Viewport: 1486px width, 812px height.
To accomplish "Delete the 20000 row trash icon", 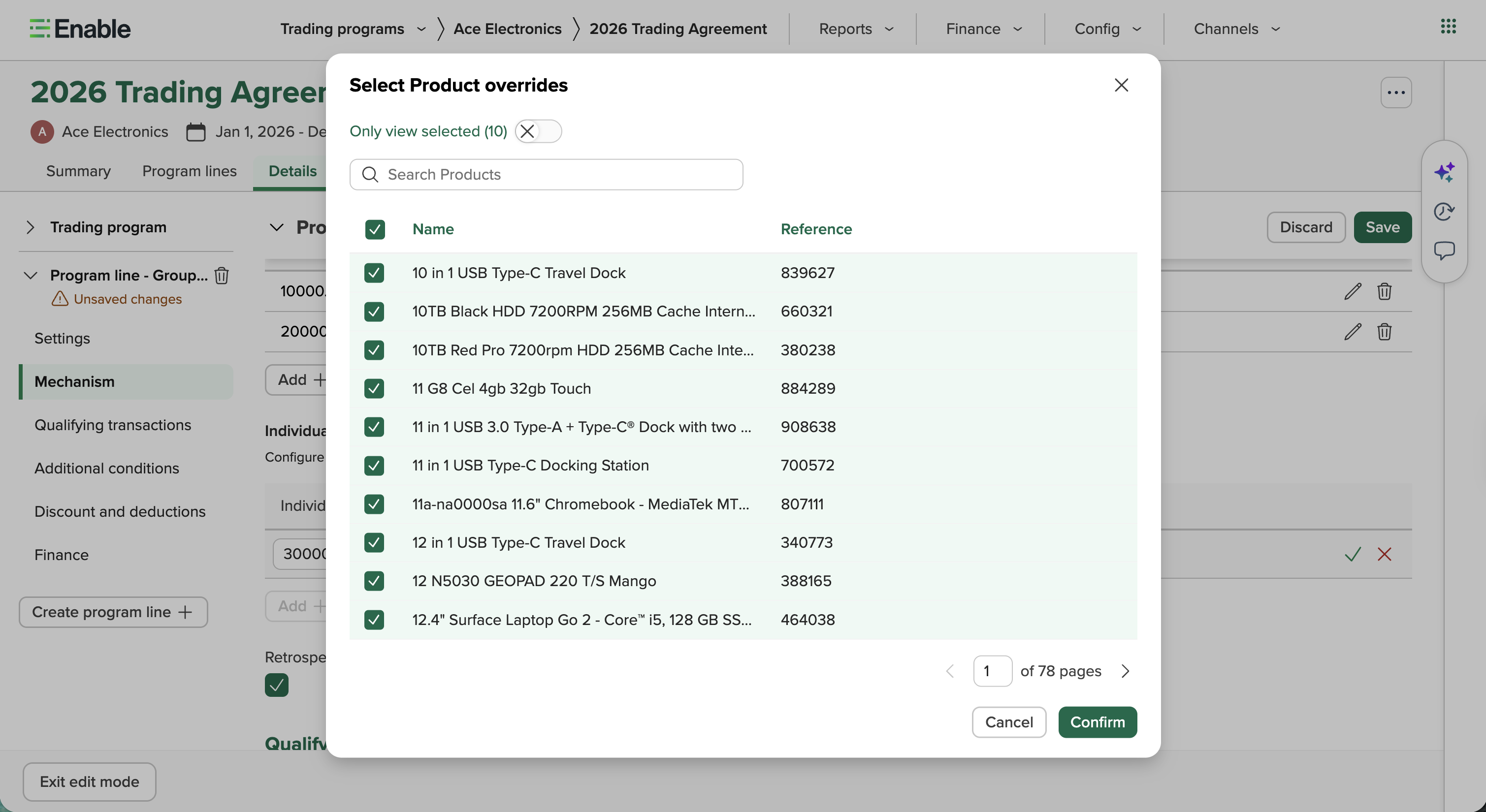I will pyautogui.click(x=1385, y=332).
